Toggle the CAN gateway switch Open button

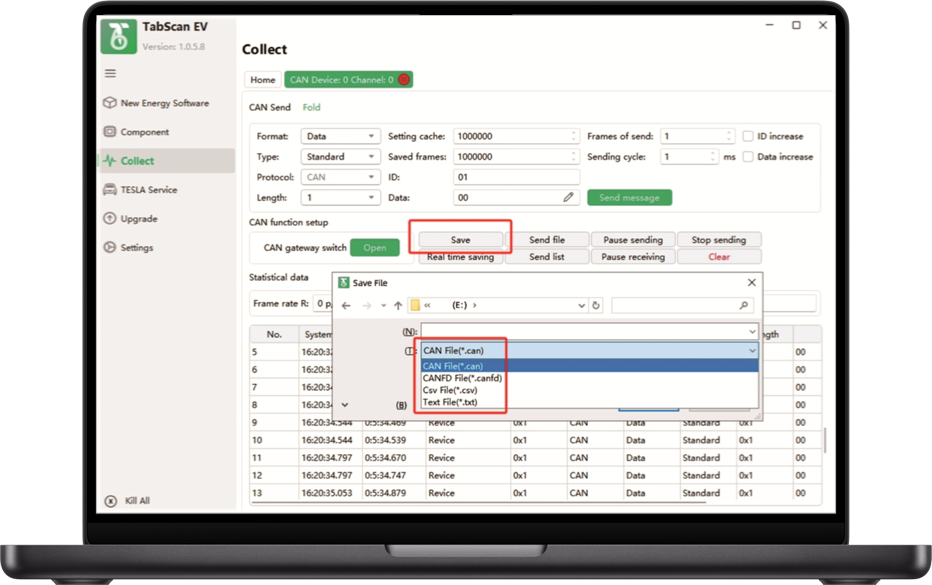tap(374, 247)
